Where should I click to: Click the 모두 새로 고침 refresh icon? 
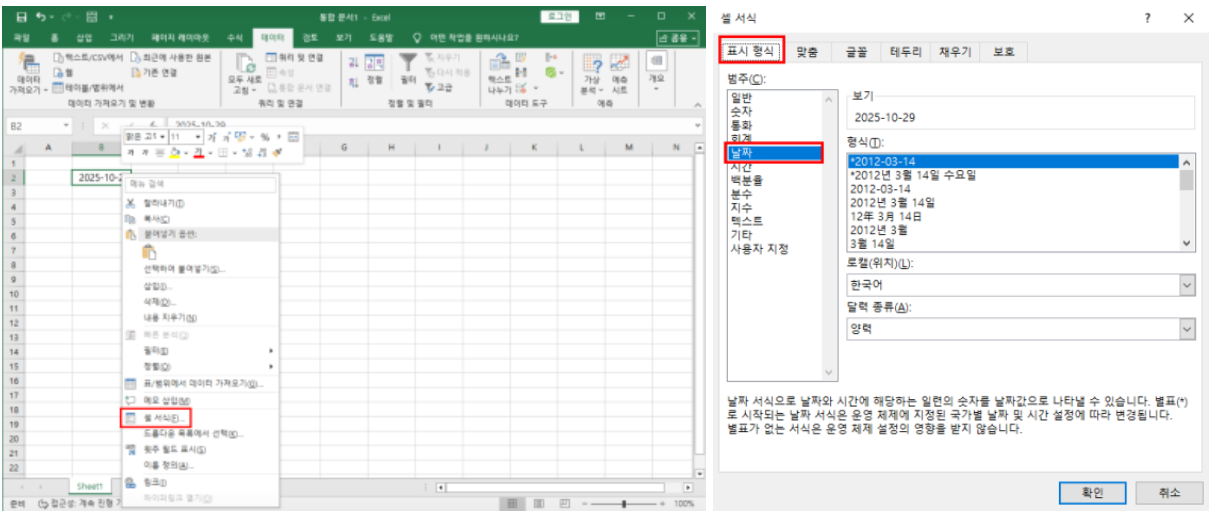pos(246,68)
